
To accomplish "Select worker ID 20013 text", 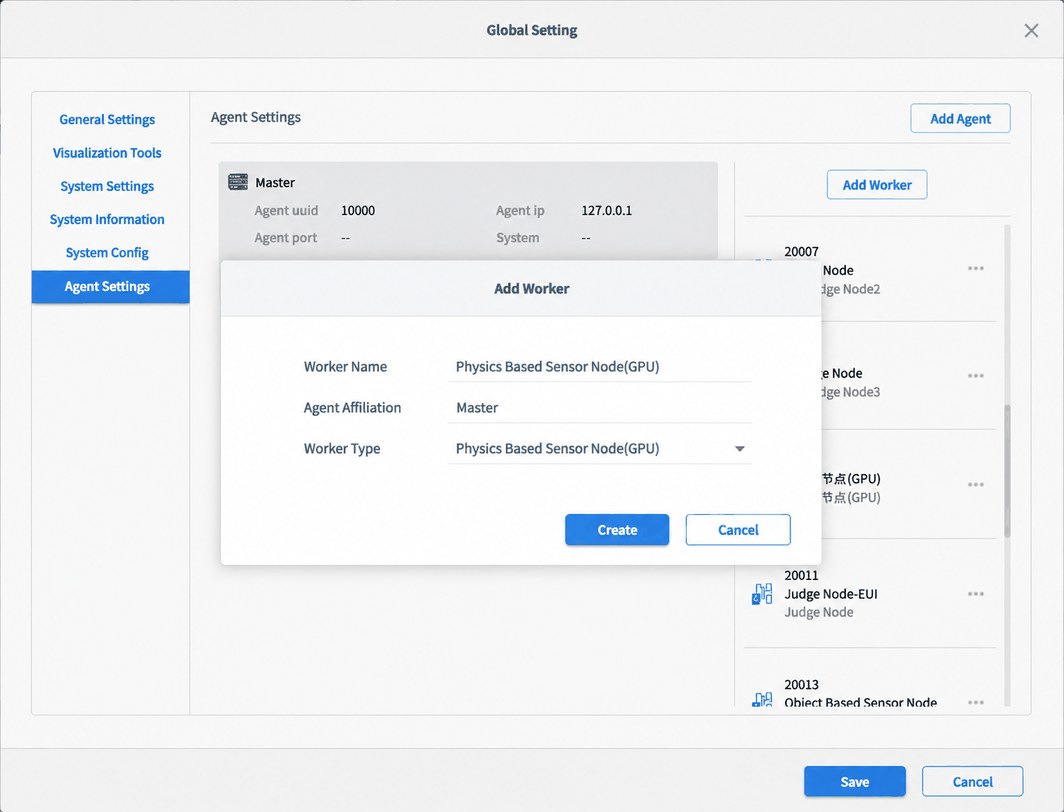I will (x=801, y=684).
